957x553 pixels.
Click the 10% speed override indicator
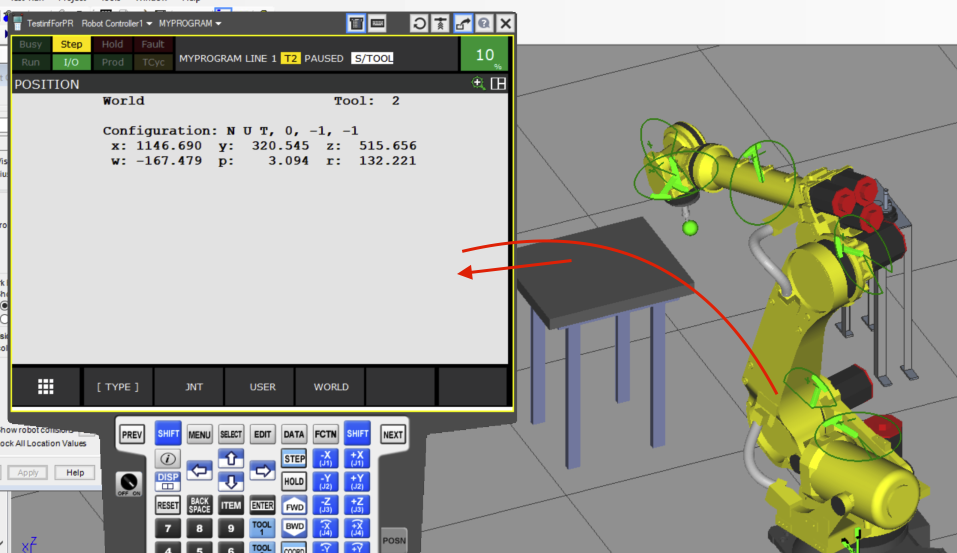(485, 55)
